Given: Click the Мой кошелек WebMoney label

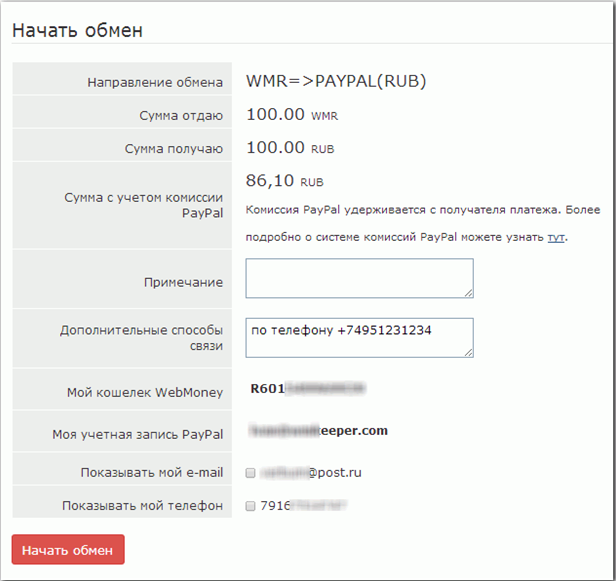Looking at the screenshot, I should [x=145, y=392].
